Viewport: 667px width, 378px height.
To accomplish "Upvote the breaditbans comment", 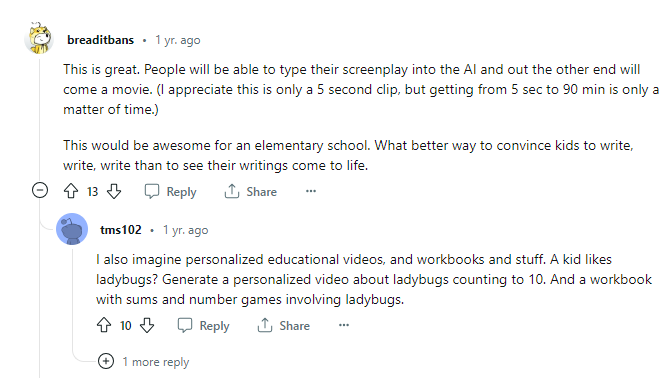I will coord(71,191).
